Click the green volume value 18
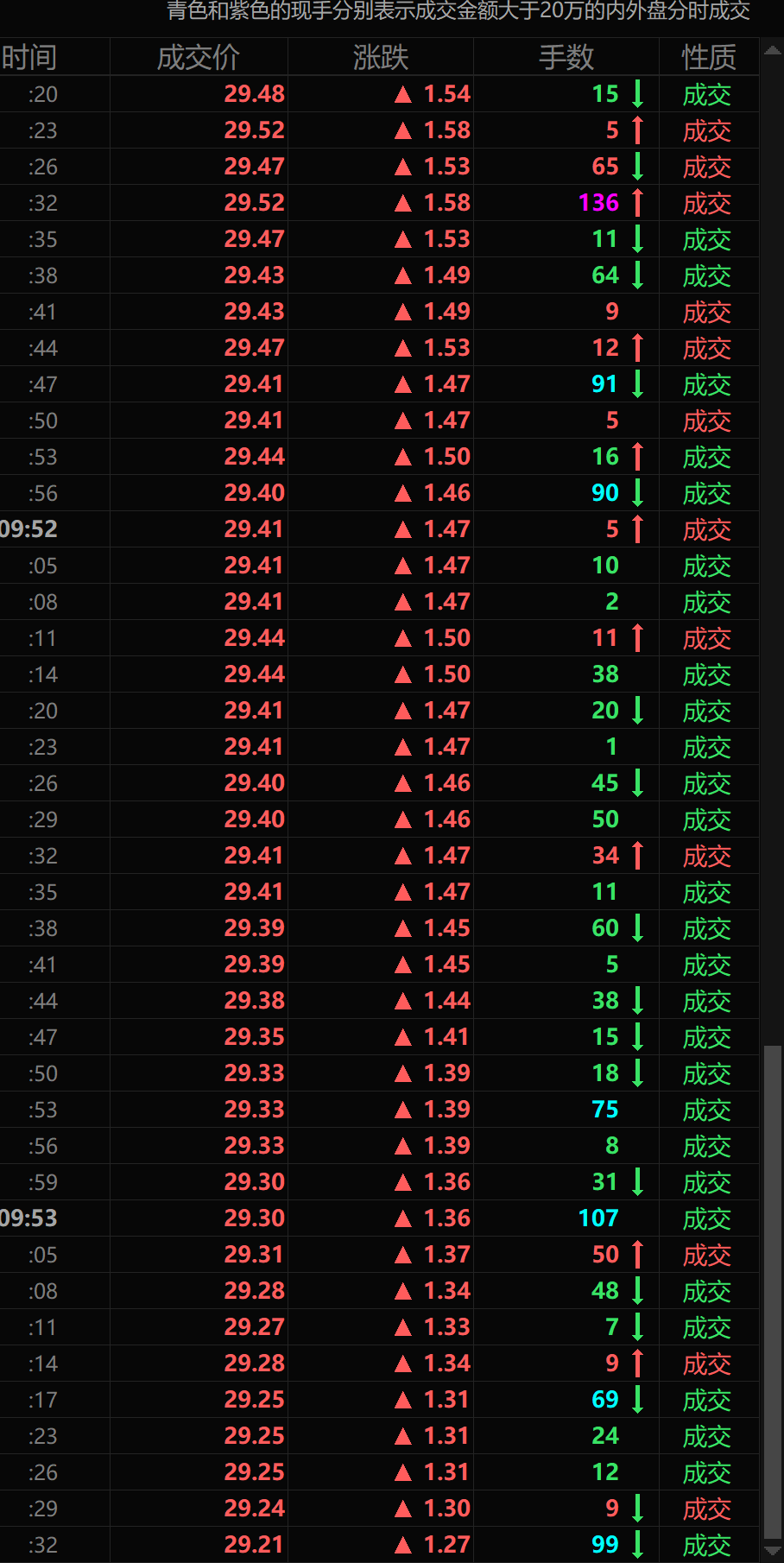784x1563 pixels. click(x=605, y=1073)
